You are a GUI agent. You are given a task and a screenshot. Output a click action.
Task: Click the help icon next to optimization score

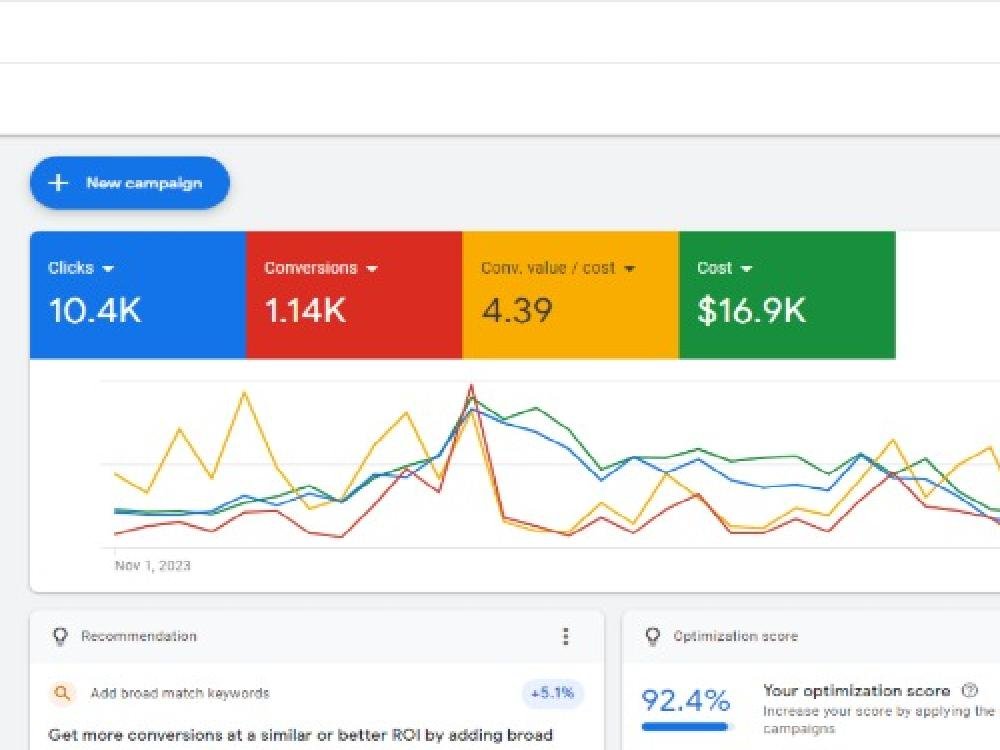(x=968, y=690)
